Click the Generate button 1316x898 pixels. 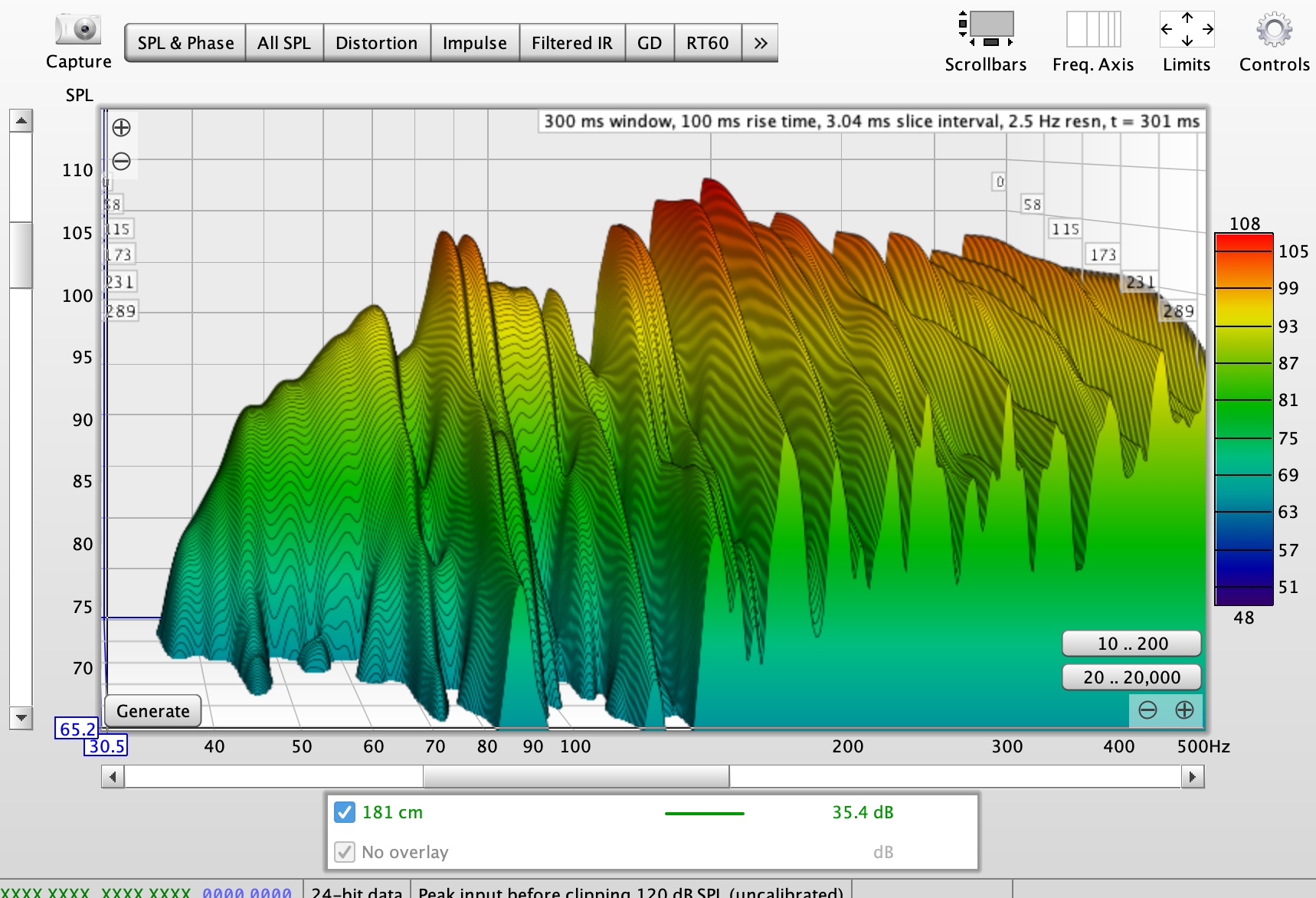[x=153, y=711]
